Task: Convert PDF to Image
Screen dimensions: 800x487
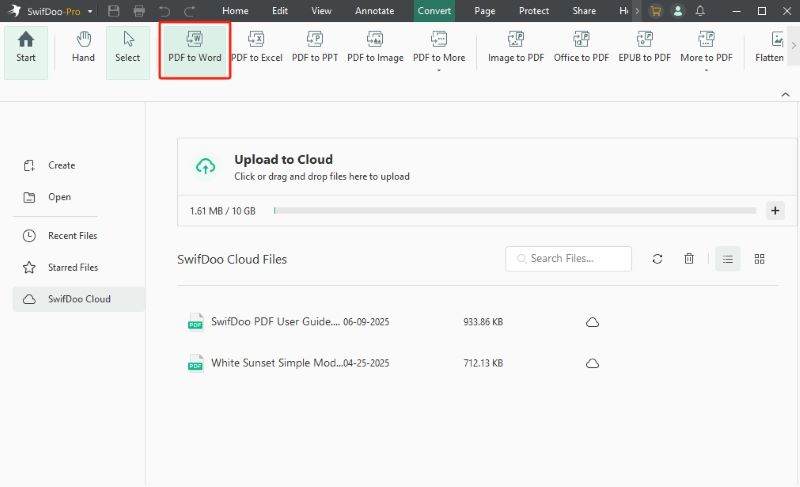Action: coord(376,47)
